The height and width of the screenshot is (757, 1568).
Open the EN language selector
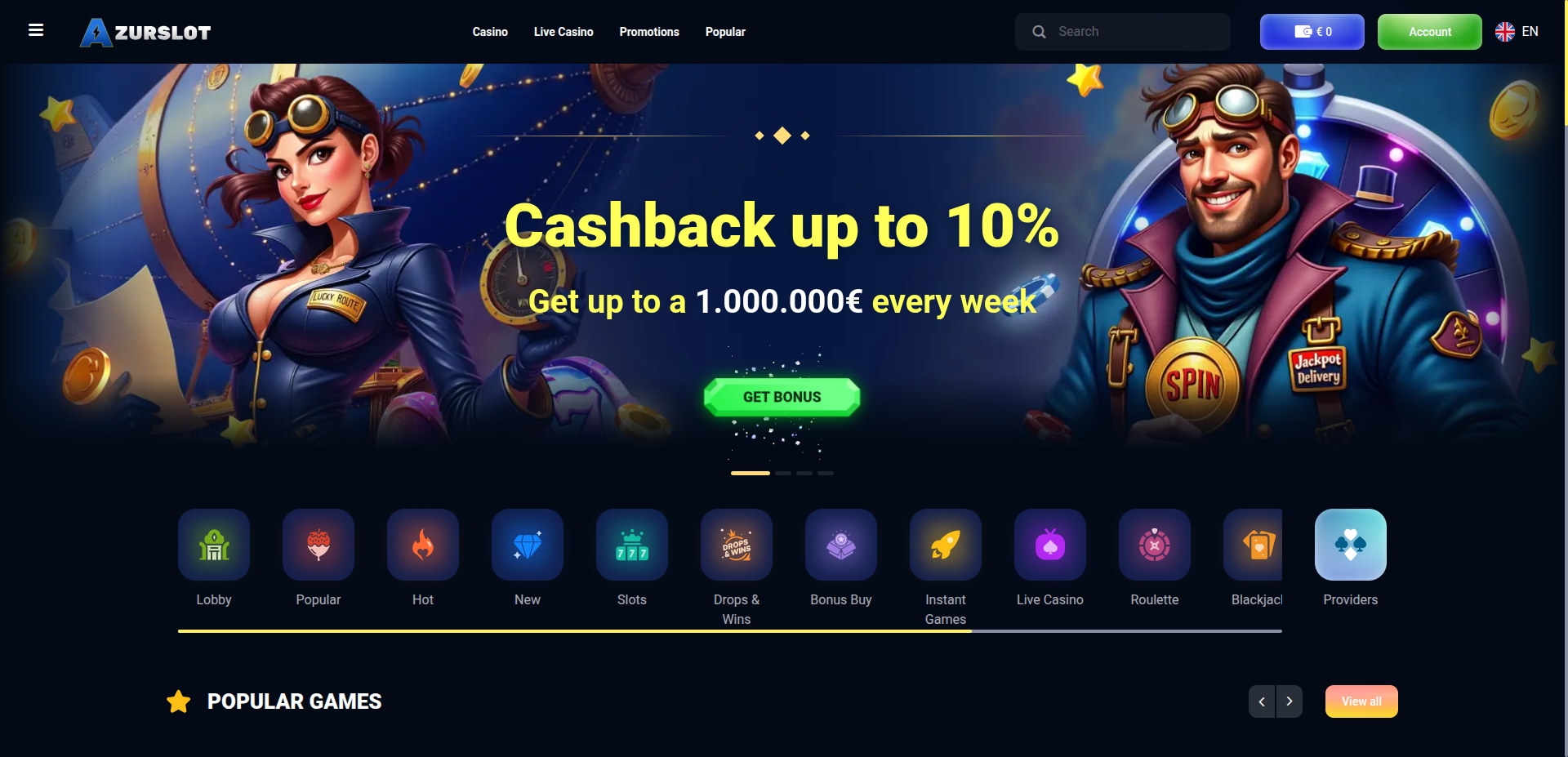point(1517,32)
